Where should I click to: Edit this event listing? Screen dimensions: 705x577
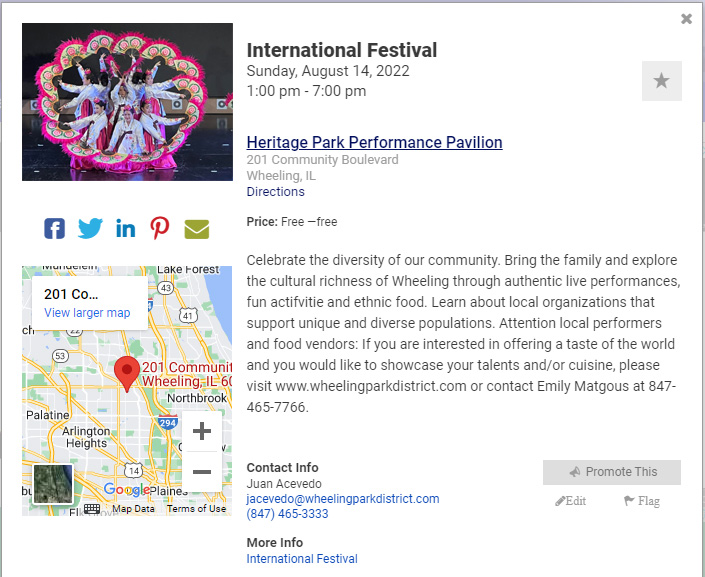click(x=571, y=501)
